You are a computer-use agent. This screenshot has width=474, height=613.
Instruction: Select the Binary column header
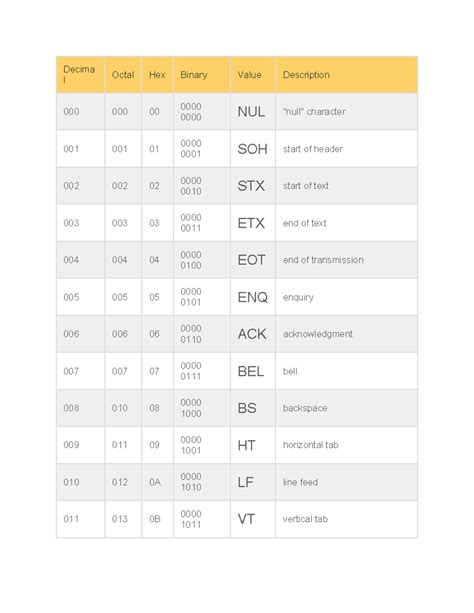202,75
